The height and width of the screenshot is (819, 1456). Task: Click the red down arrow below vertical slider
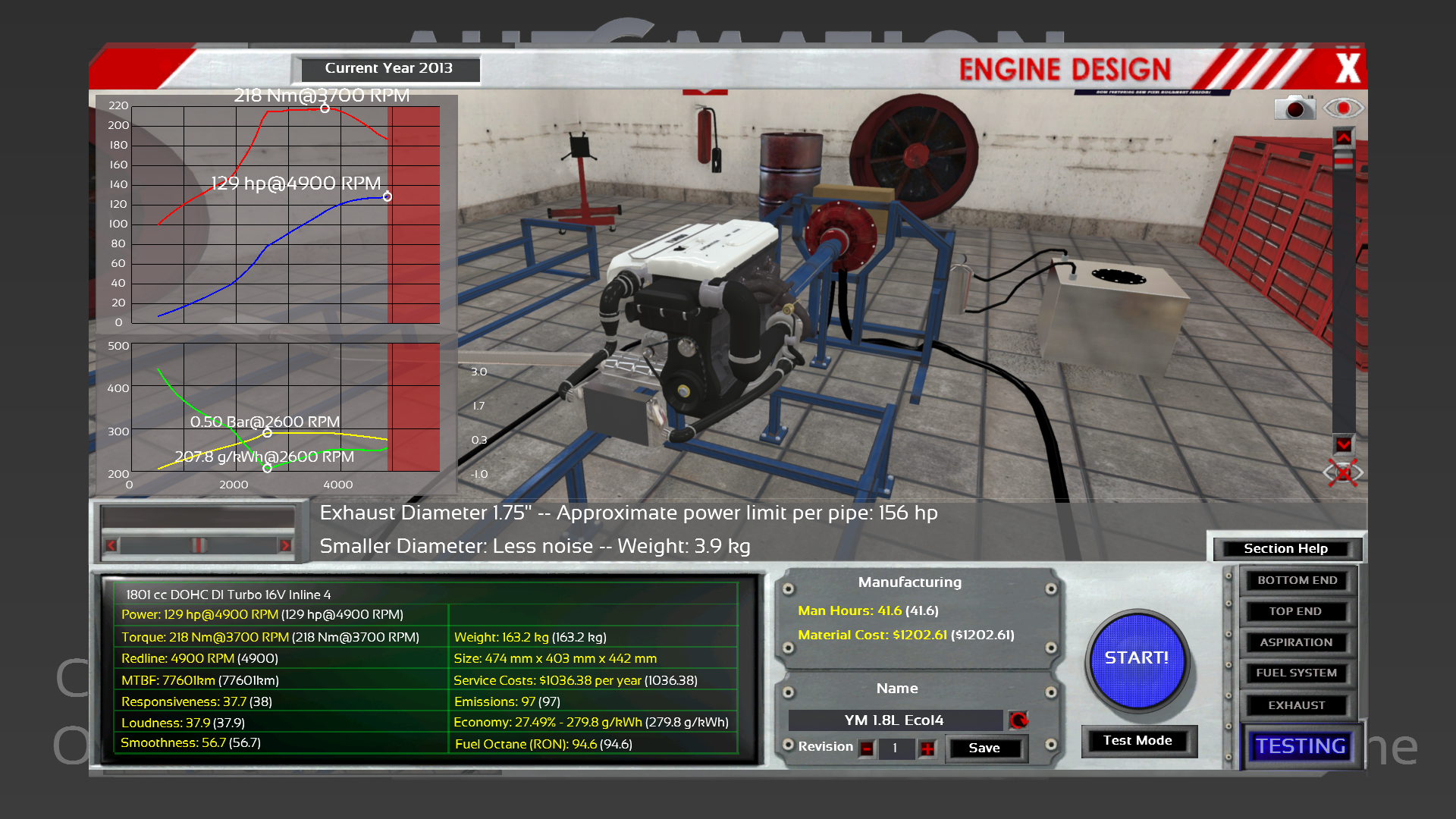click(1343, 444)
